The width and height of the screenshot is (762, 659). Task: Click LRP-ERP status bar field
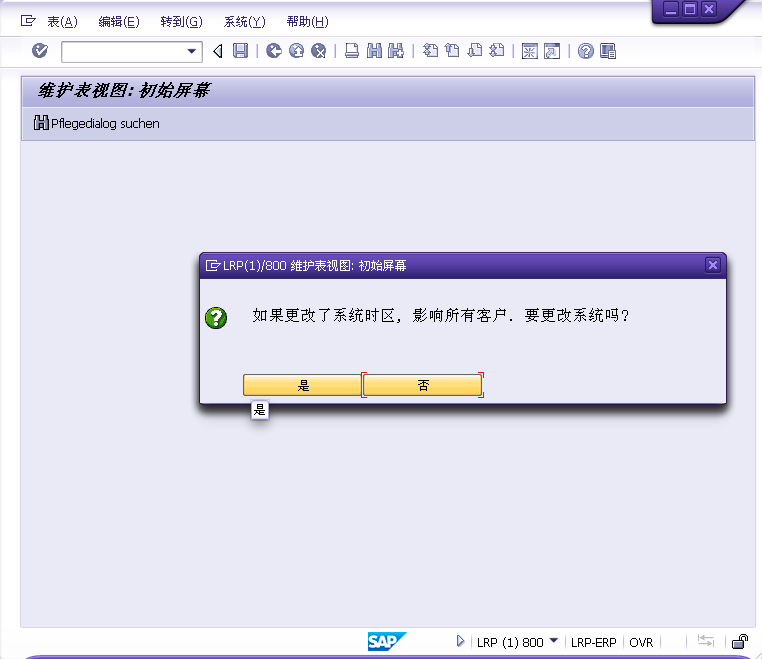click(593, 642)
